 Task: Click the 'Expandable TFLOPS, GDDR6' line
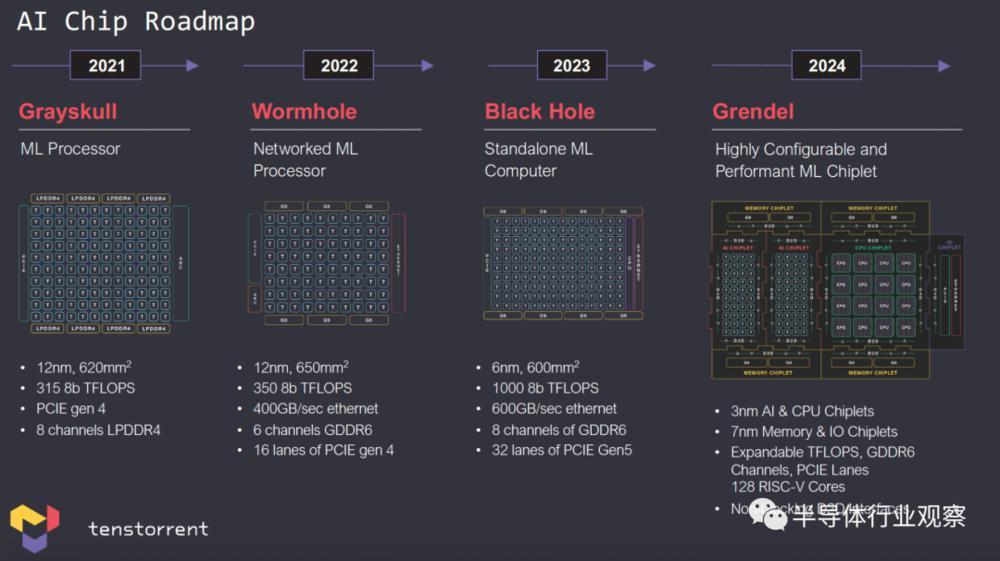[x=823, y=452]
